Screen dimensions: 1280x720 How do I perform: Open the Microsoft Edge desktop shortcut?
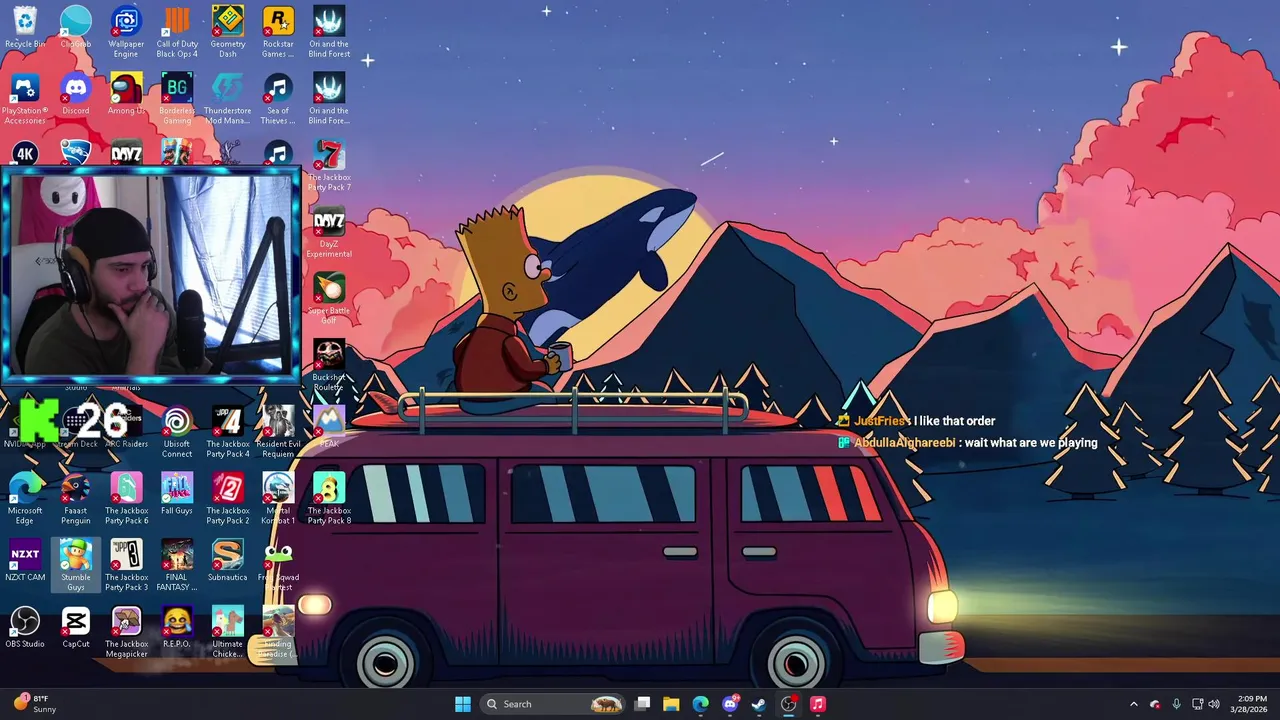click(x=25, y=499)
